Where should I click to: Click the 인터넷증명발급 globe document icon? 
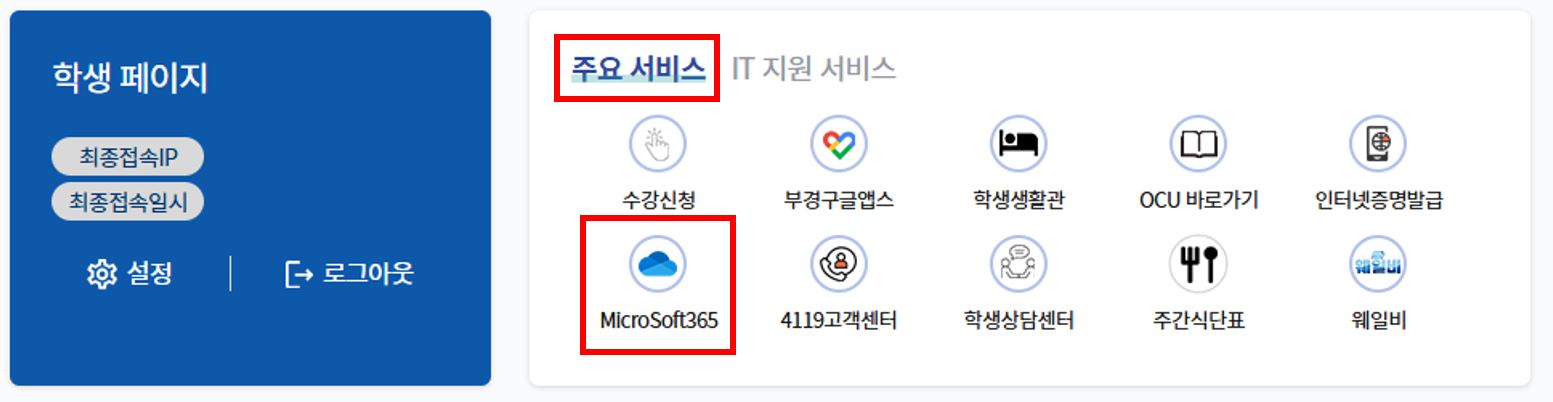tap(1377, 145)
